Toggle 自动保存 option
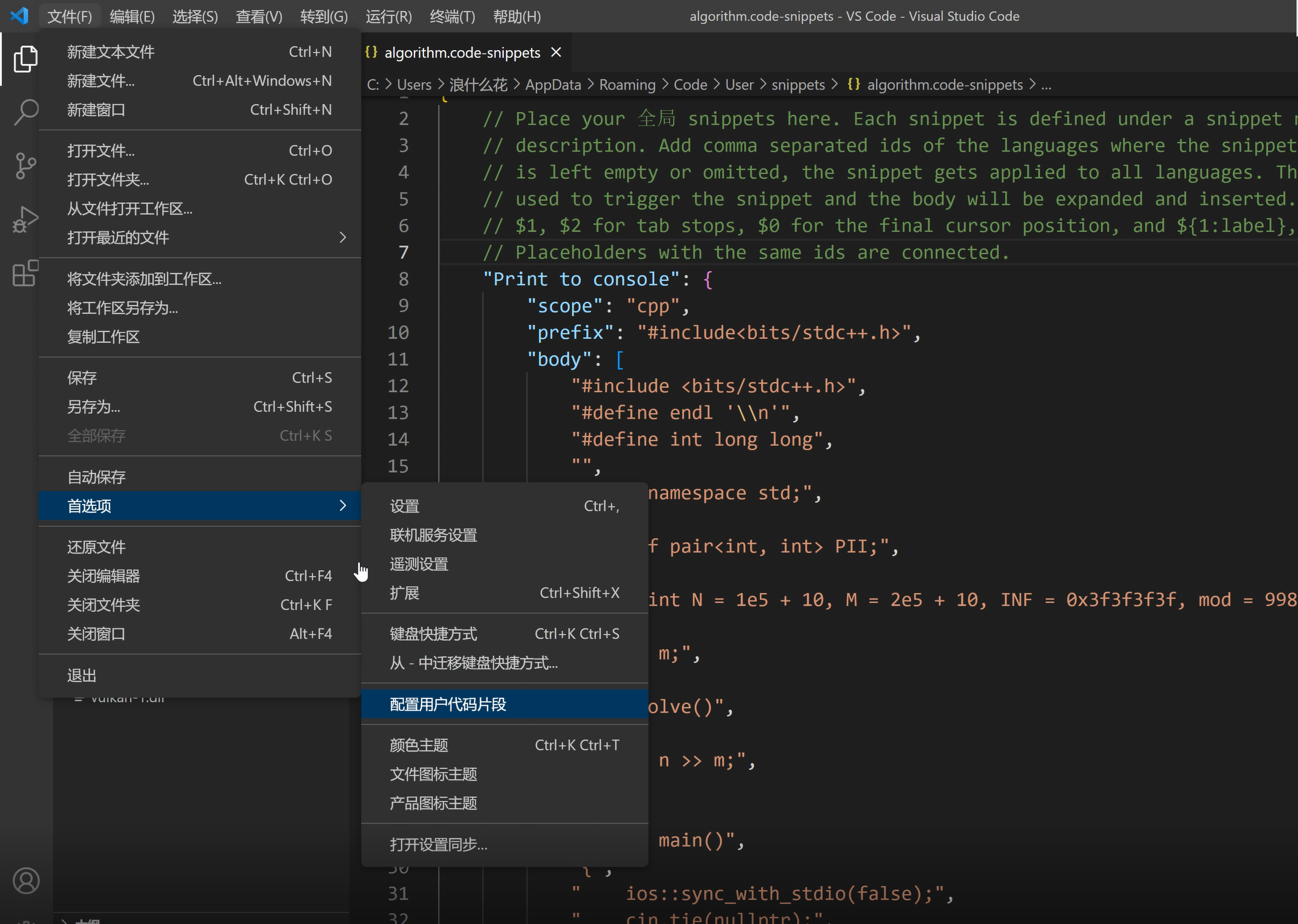The width and height of the screenshot is (1298, 924). (199, 477)
